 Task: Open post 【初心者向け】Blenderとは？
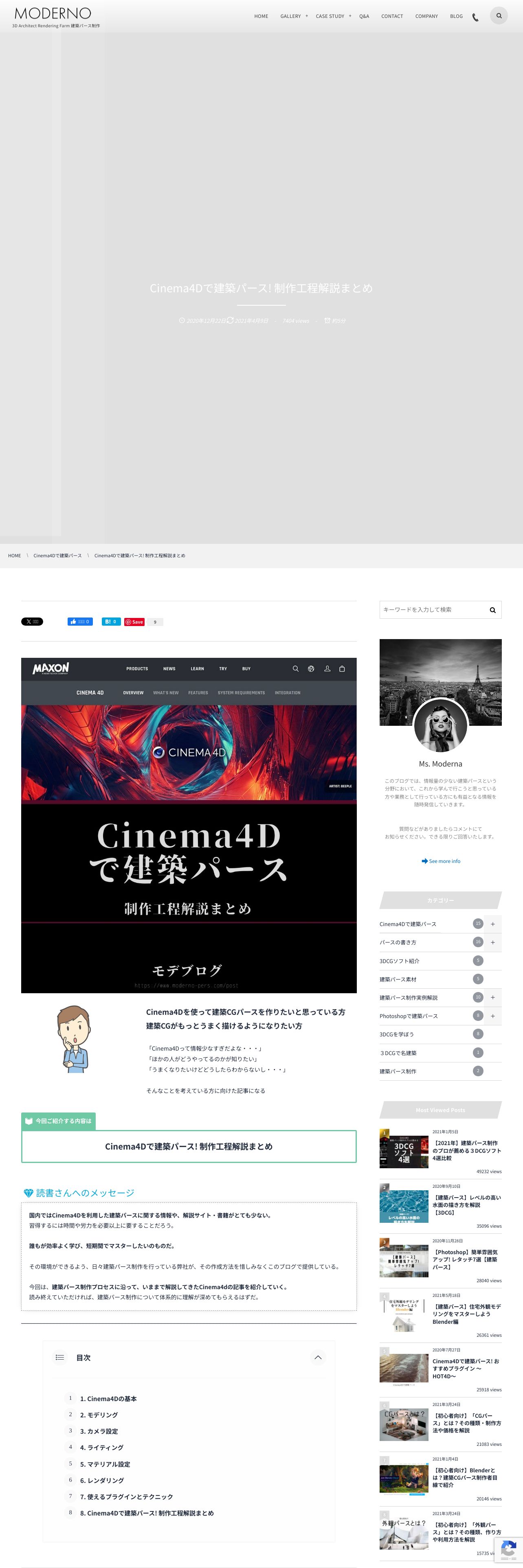465,1477
